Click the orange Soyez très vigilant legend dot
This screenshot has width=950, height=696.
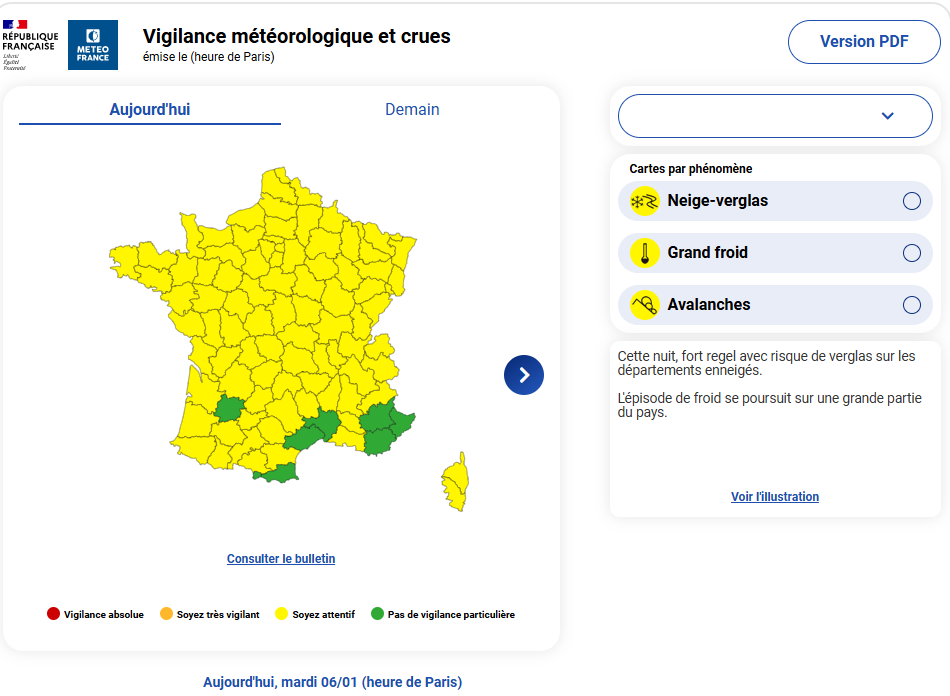[166, 614]
